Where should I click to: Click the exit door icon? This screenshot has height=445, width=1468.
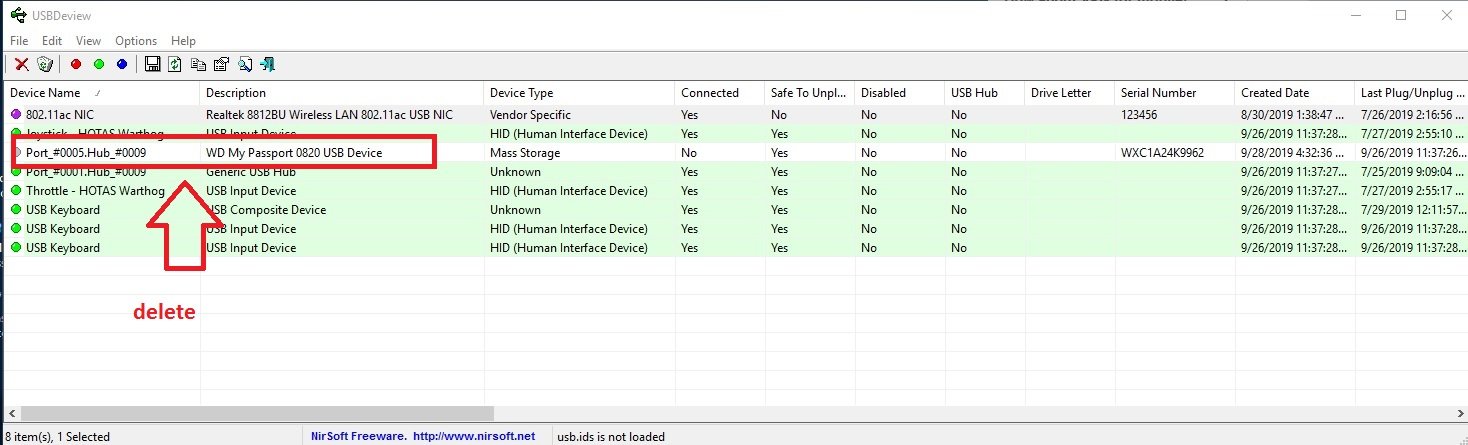pos(267,64)
